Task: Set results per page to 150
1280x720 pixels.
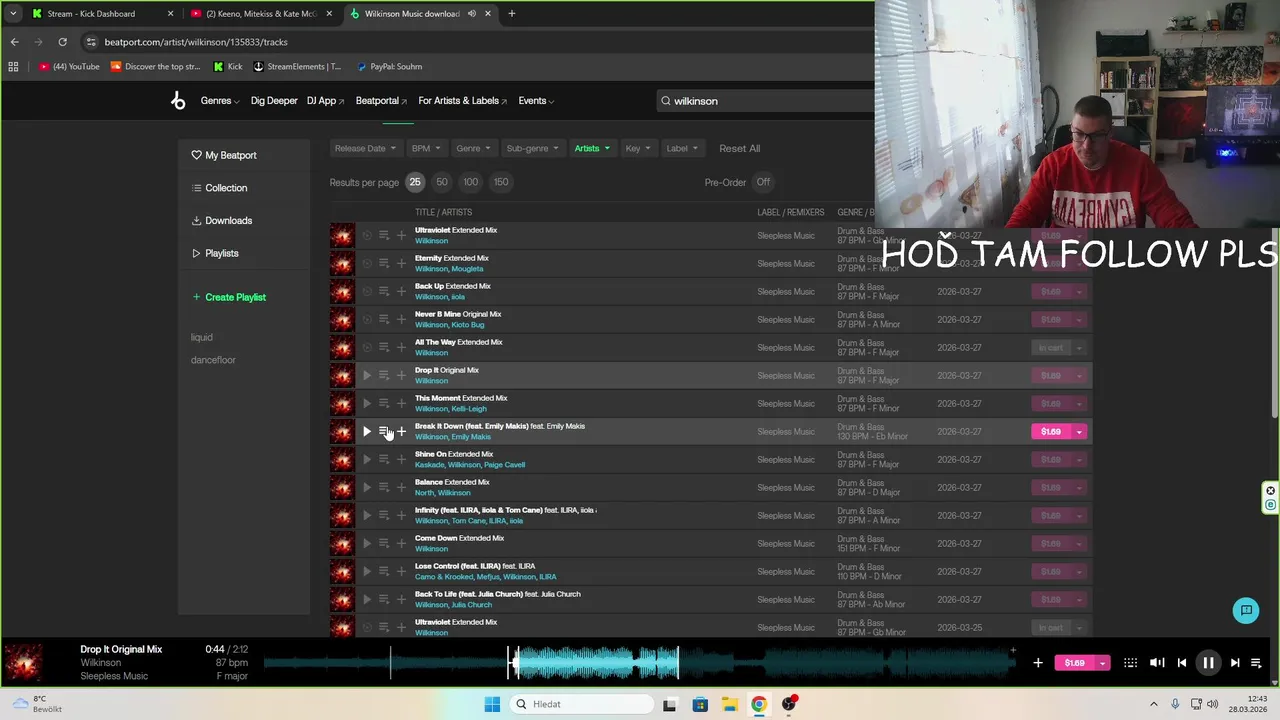Action: pos(501,182)
